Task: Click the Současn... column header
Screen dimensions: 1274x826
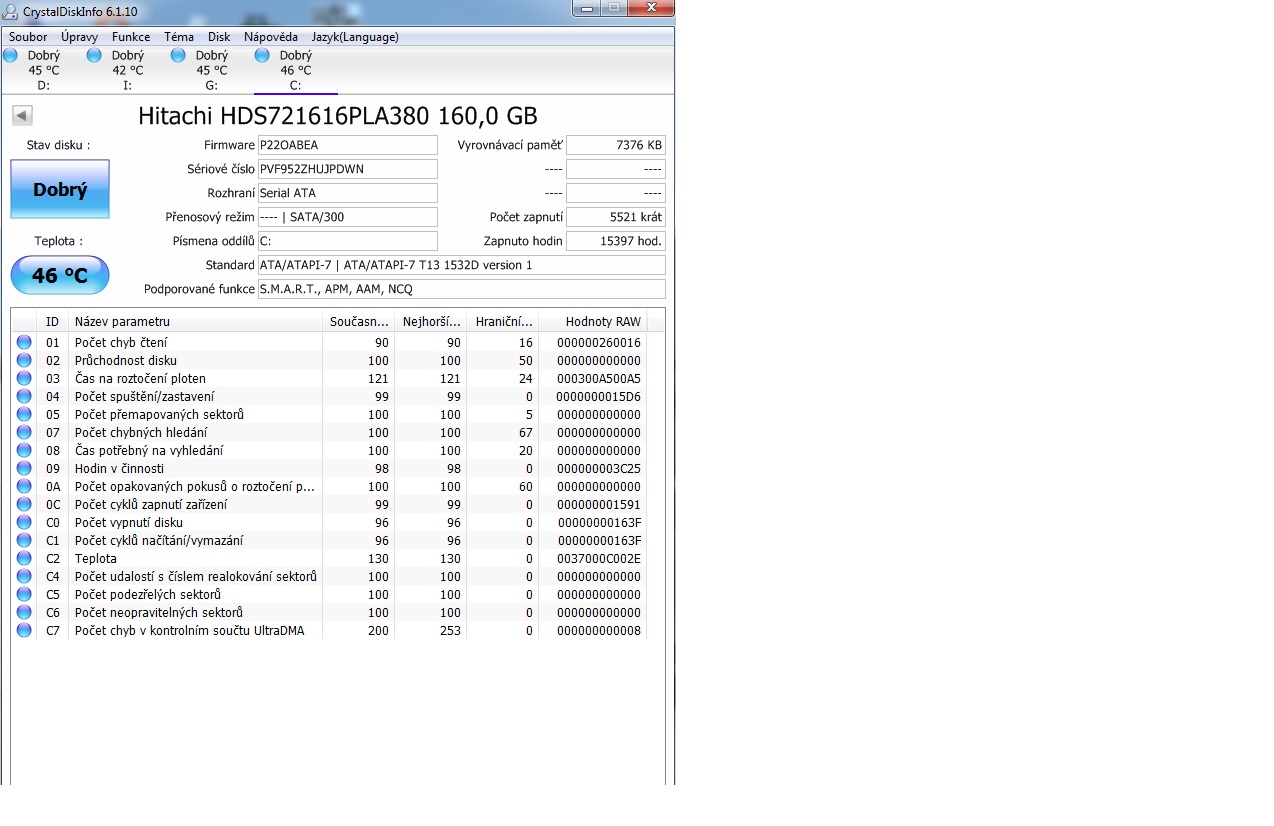Action: click(359, 321)
